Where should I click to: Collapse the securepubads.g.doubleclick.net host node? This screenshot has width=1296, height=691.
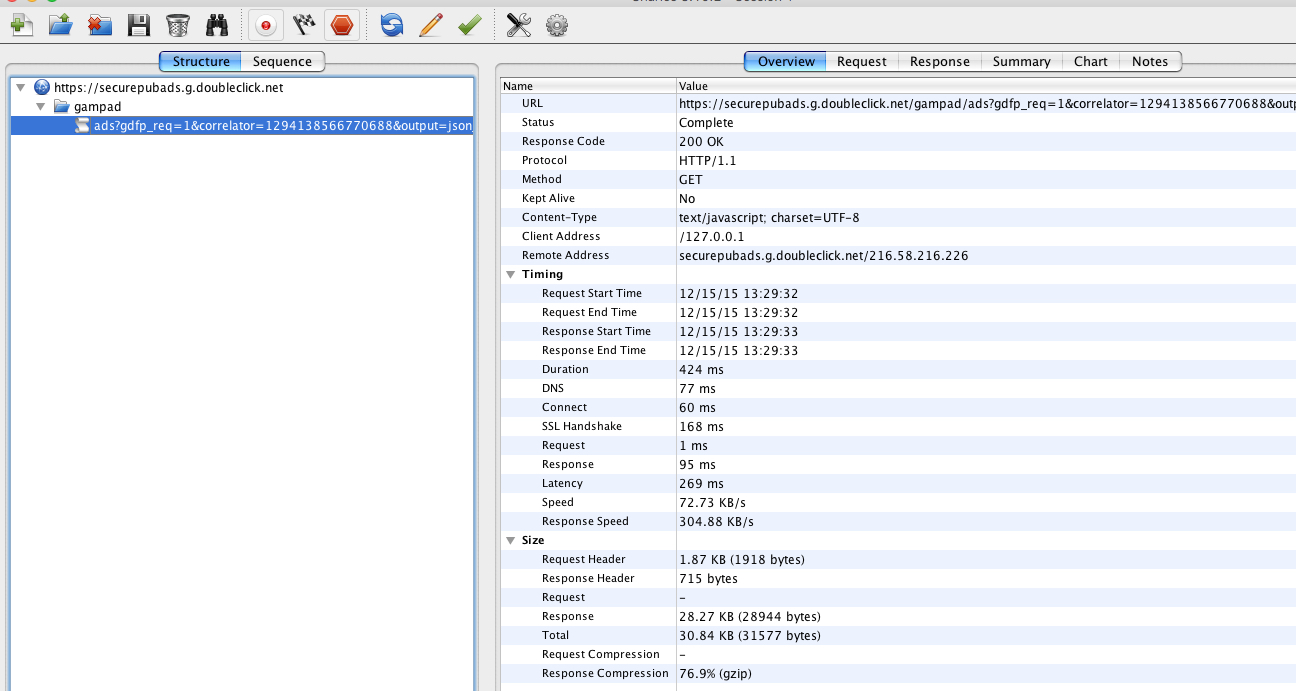20,87
